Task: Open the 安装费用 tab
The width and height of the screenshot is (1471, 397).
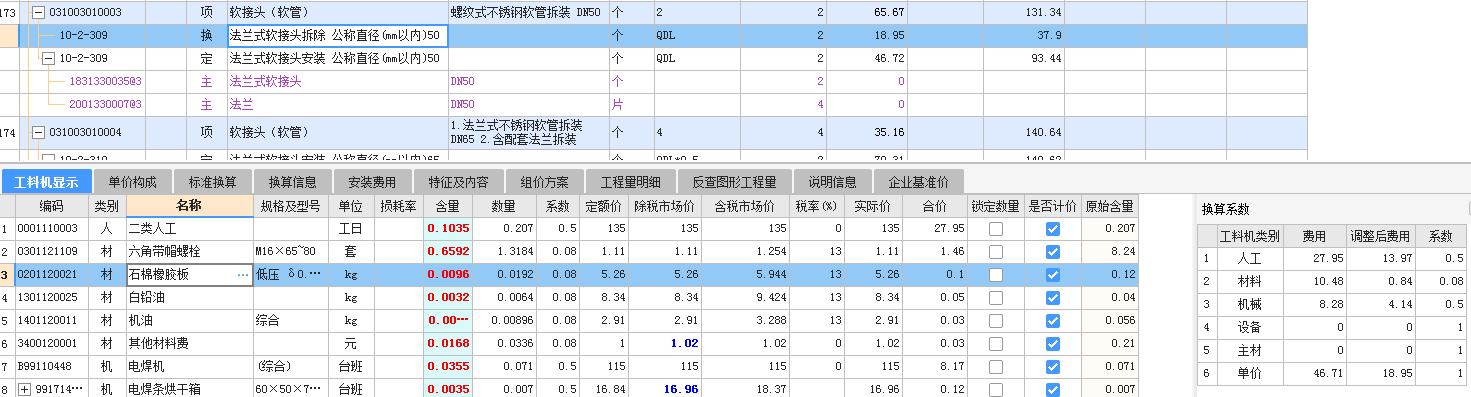Action: tap(372, 182)
